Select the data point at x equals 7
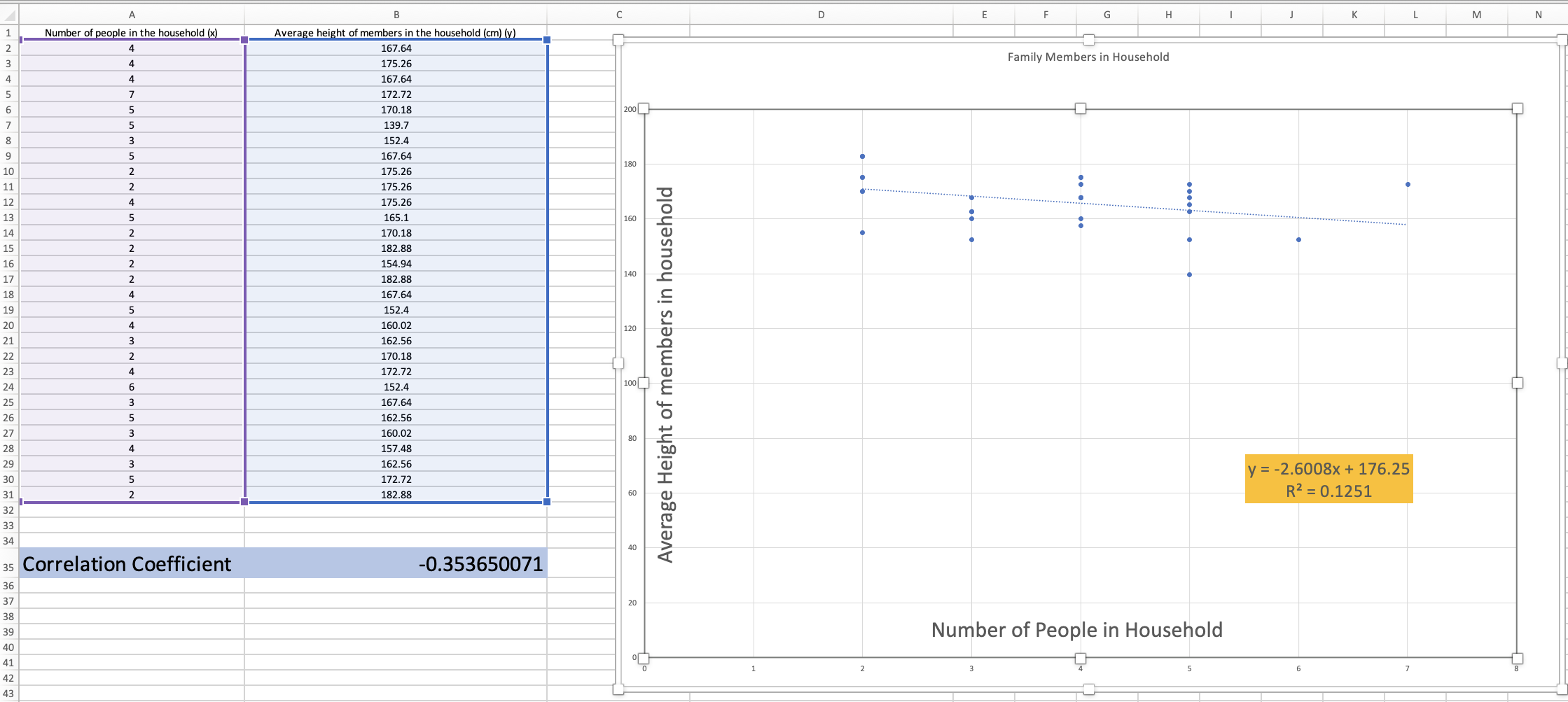This screenshot has height=702, width=1568. pyautogui.click(x=1408, y=185)
